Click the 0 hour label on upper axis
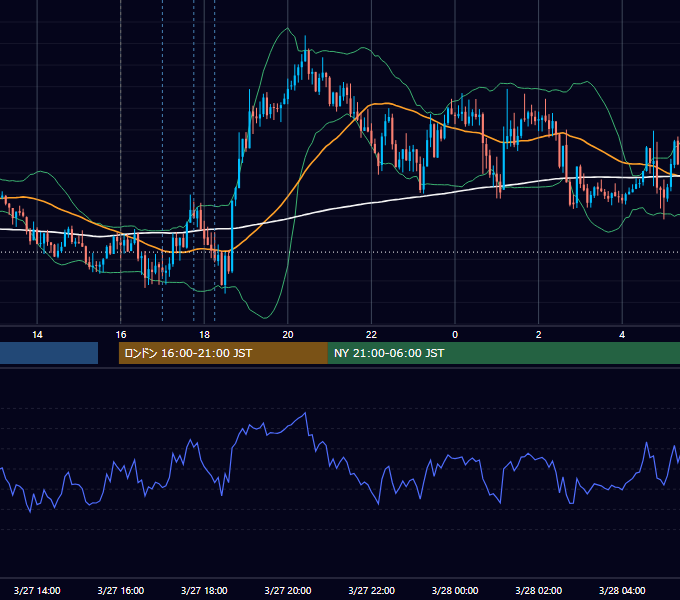Viewport: 680px width, 600px height. click(455, 335)
